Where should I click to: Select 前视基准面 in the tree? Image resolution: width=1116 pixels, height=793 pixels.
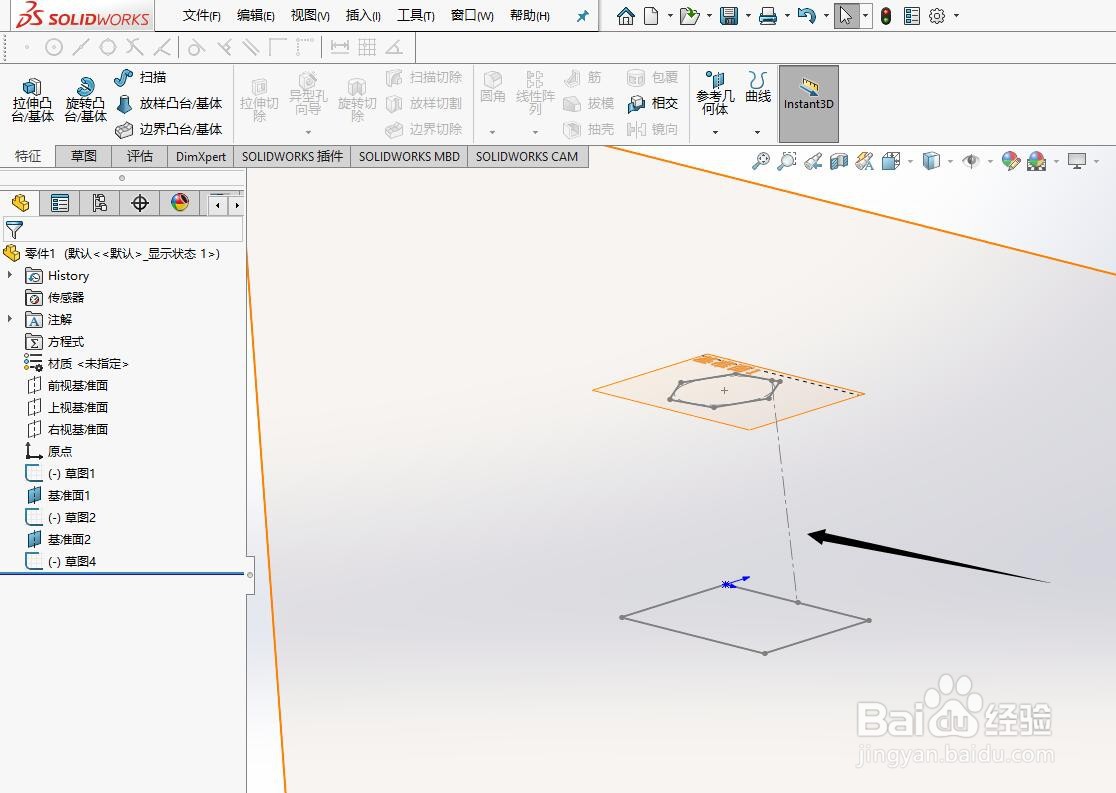[68, 385]
